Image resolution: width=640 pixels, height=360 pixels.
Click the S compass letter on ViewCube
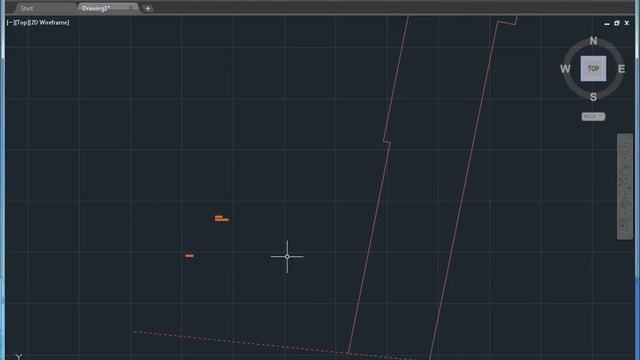593,97
